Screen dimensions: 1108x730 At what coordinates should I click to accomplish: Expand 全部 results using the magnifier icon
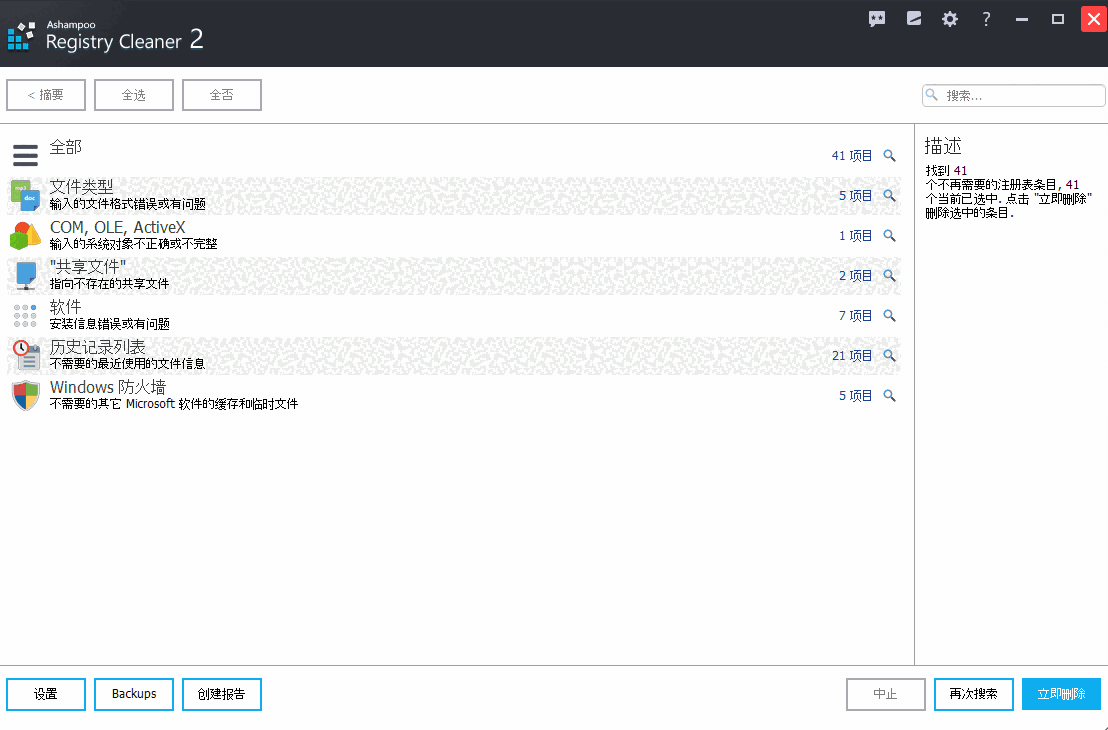click(x=890, y=155)
